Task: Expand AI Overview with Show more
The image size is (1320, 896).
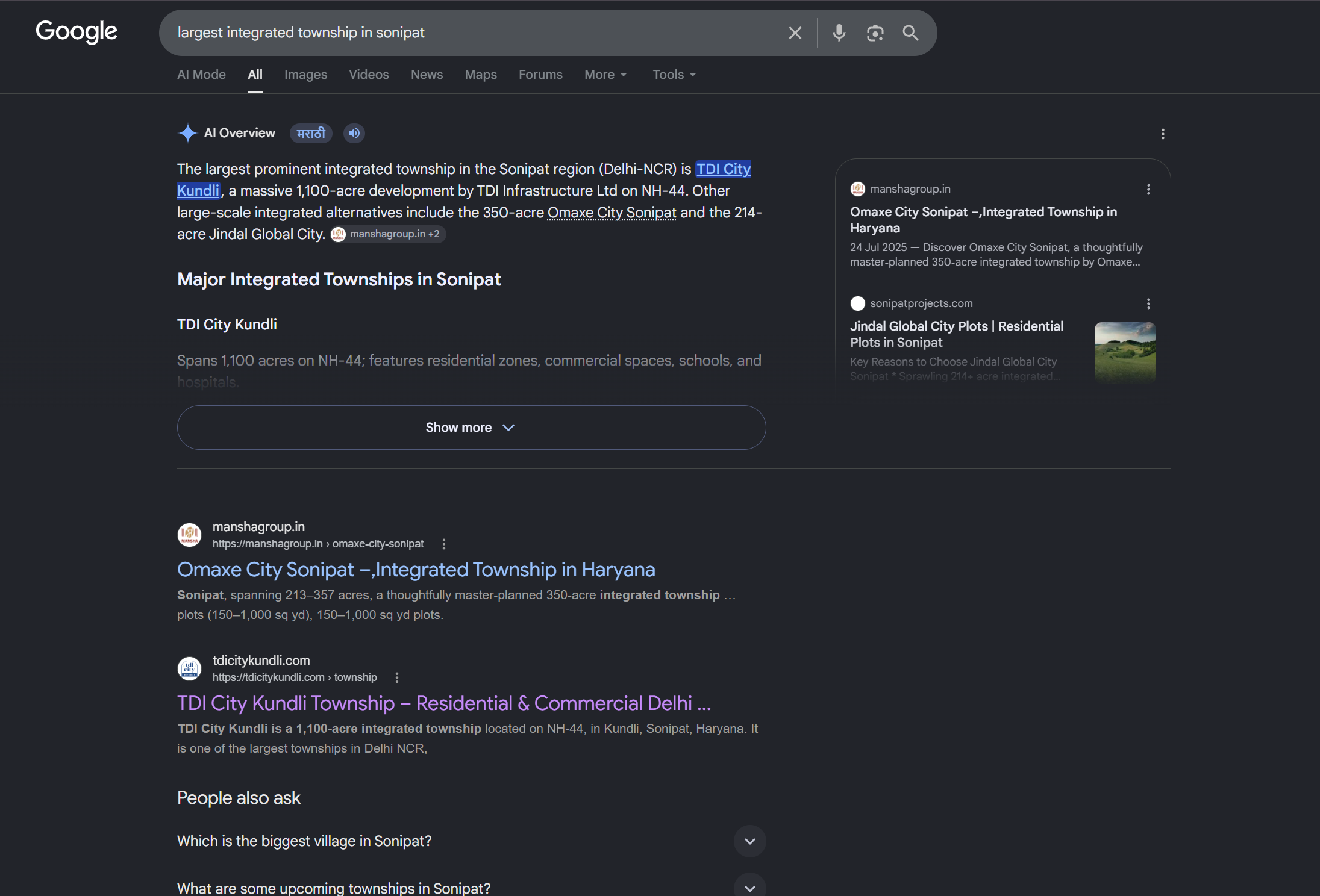Action: 471,428
